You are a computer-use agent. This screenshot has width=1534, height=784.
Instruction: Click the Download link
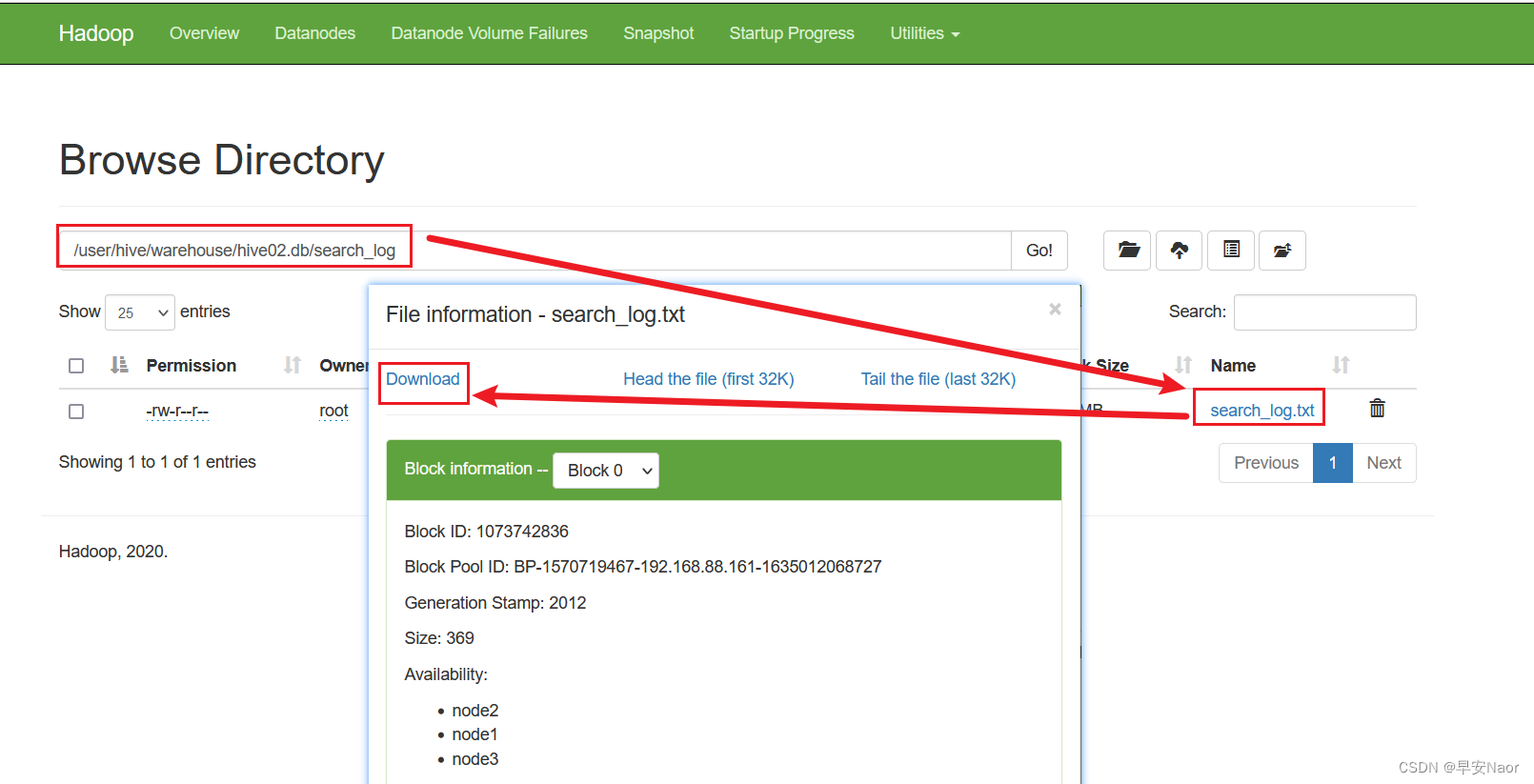click(422, 379)
